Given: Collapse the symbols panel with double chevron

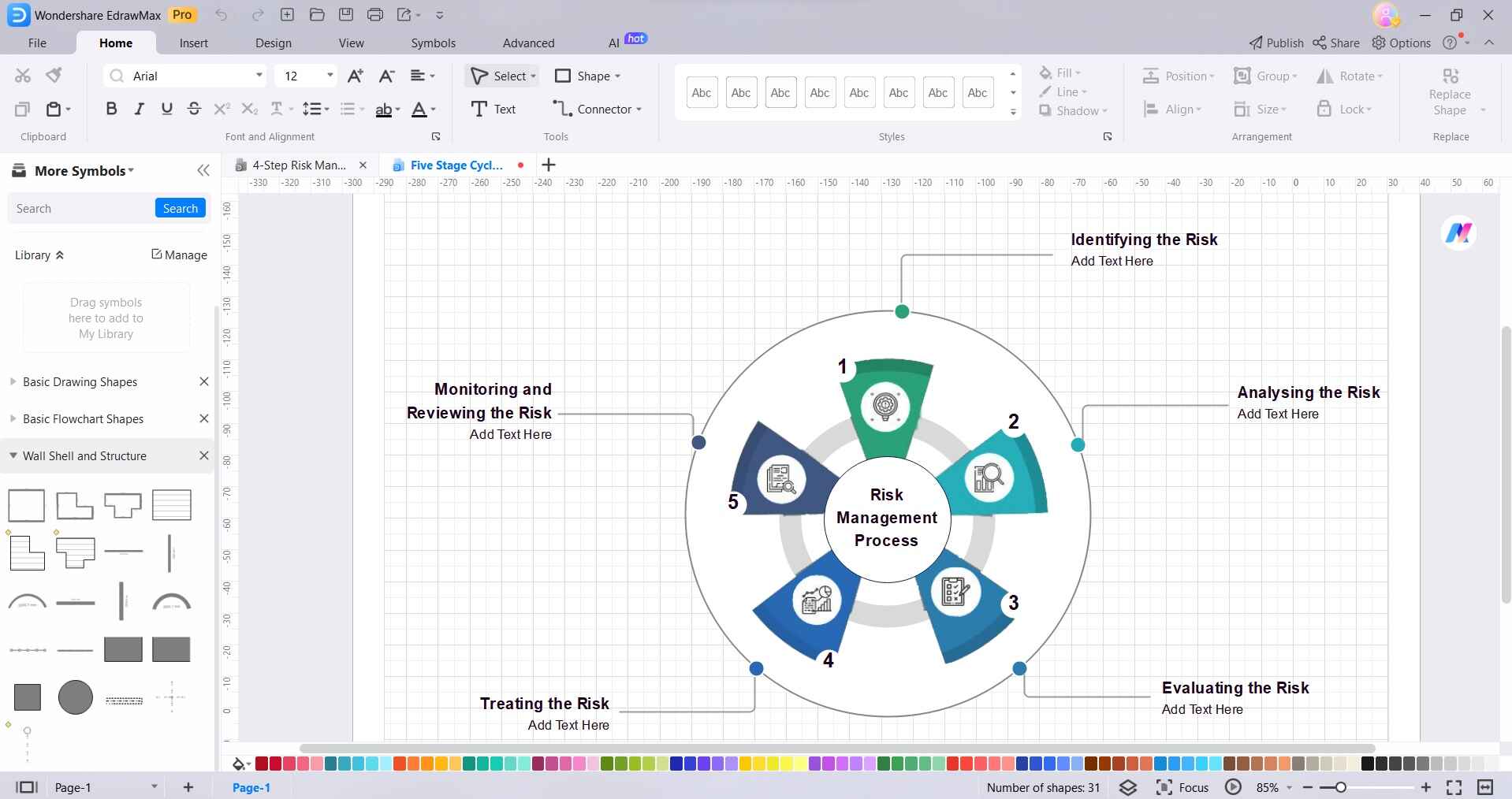Looking at the screenshot, I should click(203, 170).
